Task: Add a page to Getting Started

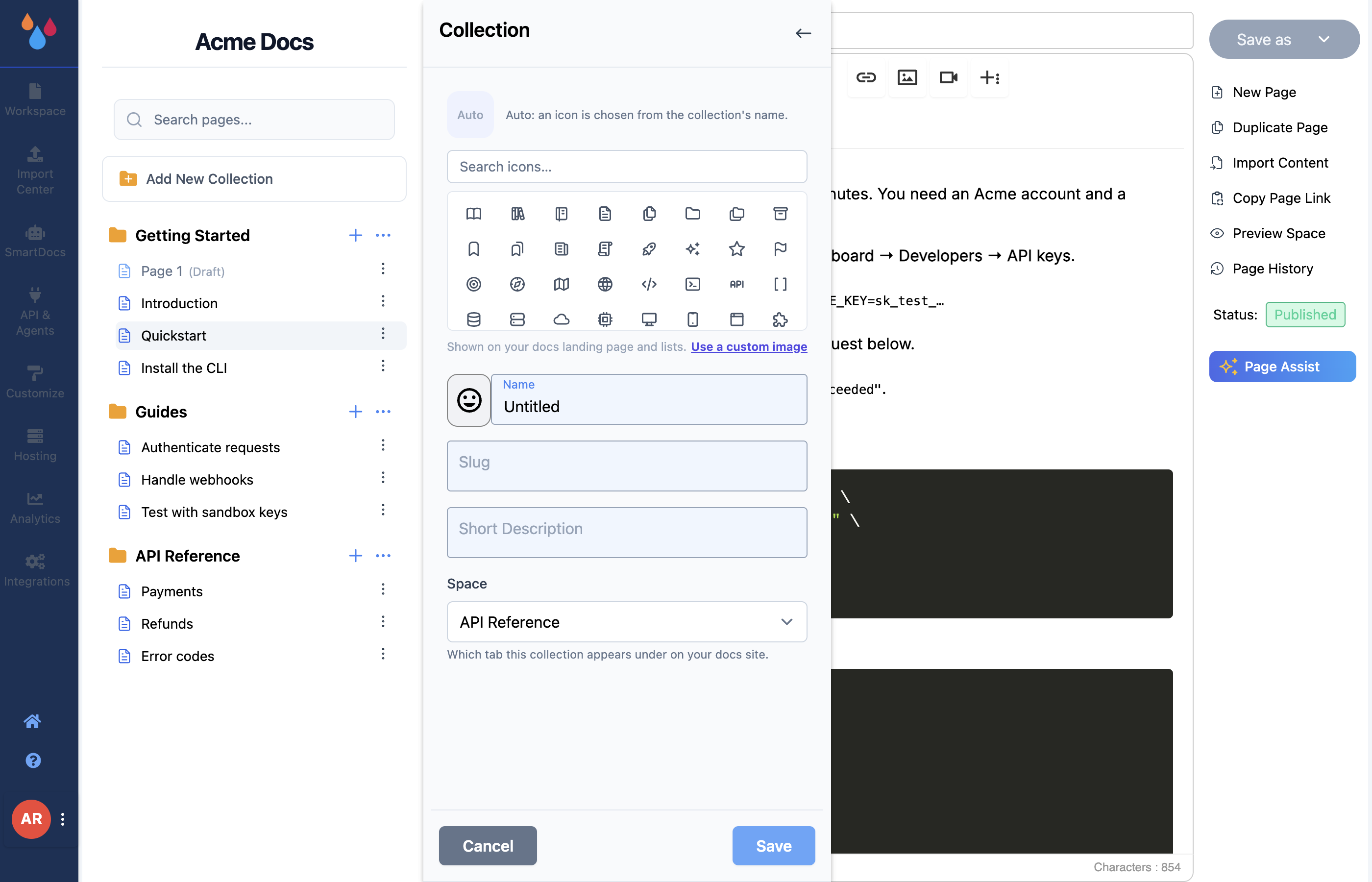Action: click(356, 235)
